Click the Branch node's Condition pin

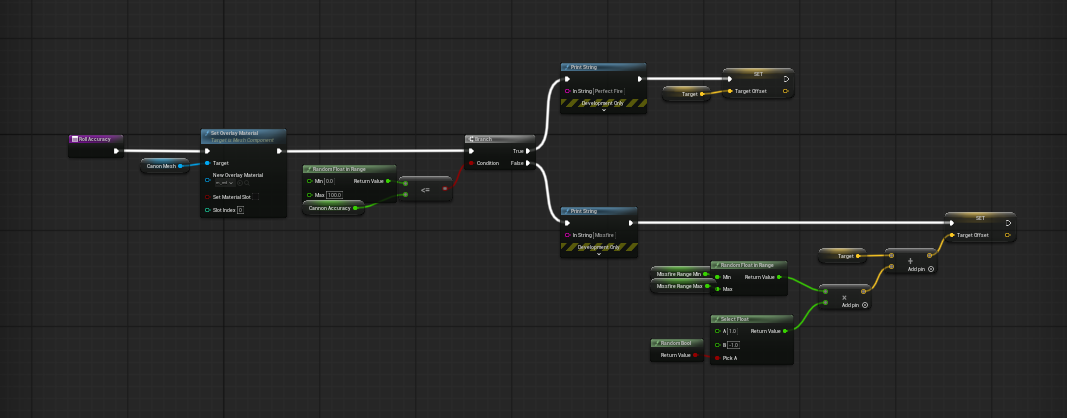[471, 163]
